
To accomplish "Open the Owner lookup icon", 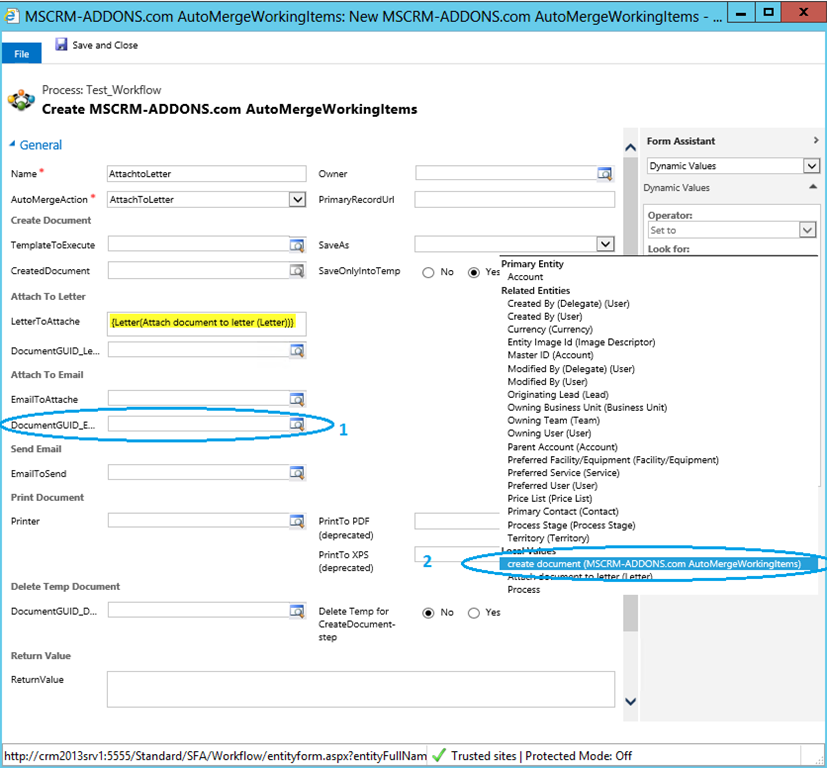I will [x=604, y=173].
